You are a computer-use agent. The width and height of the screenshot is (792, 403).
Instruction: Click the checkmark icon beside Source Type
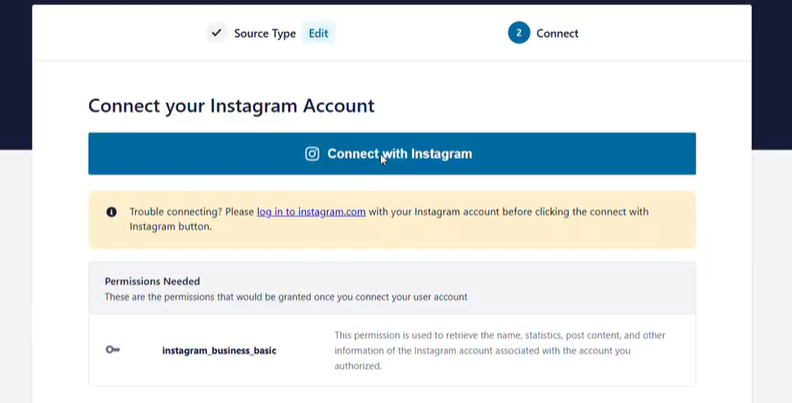[217, 33]
